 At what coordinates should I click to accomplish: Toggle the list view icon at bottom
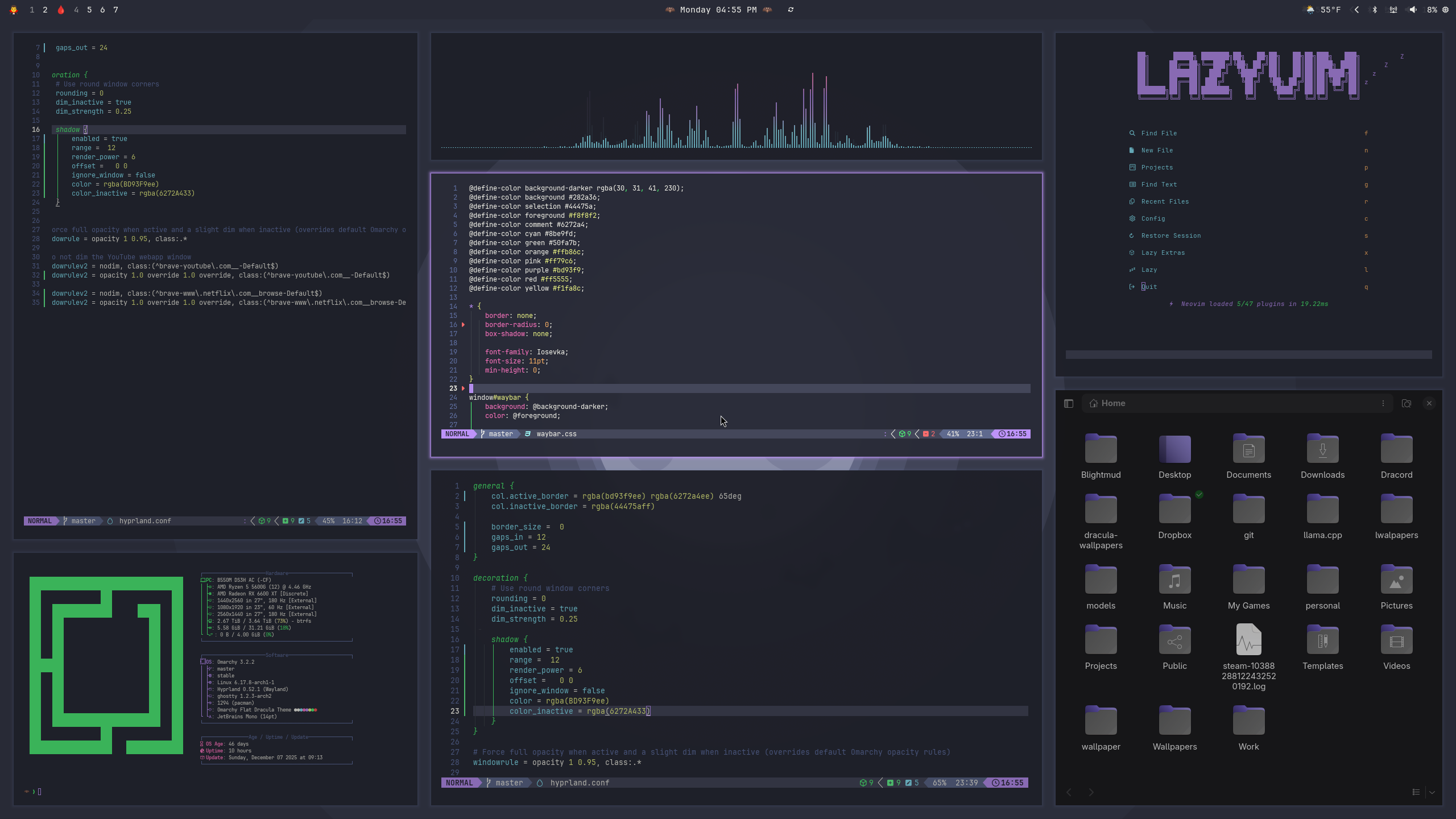click(1416, 792)
